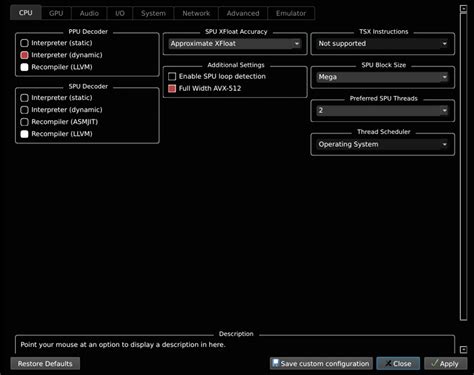Screen dimensions: 474x375
Task: Select SPU Decoder Interpreter (dynamic)
Action: [61, 110]
